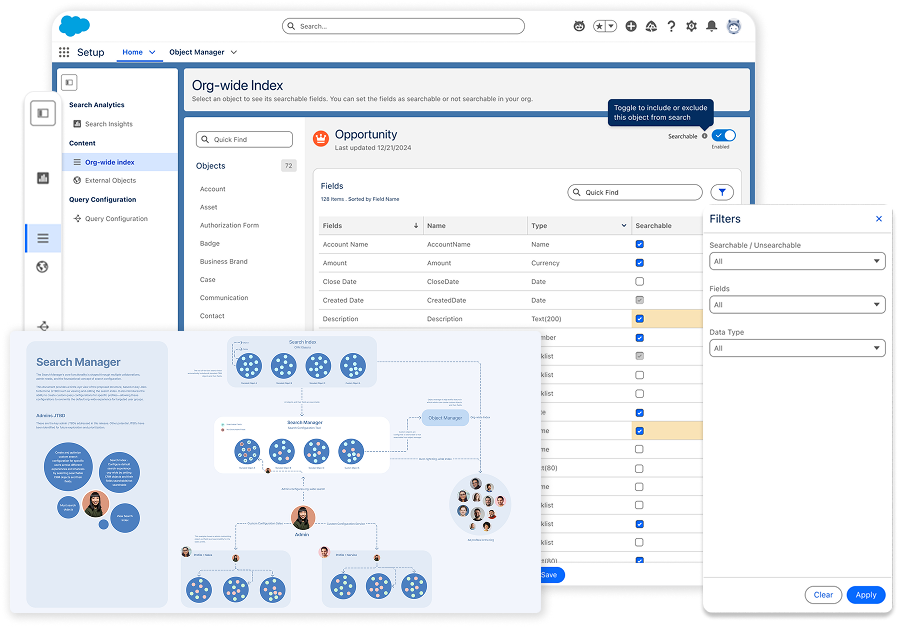Open the filter funnel button in Fields
This screenshot has width=898, height=627.
(722, 192)
